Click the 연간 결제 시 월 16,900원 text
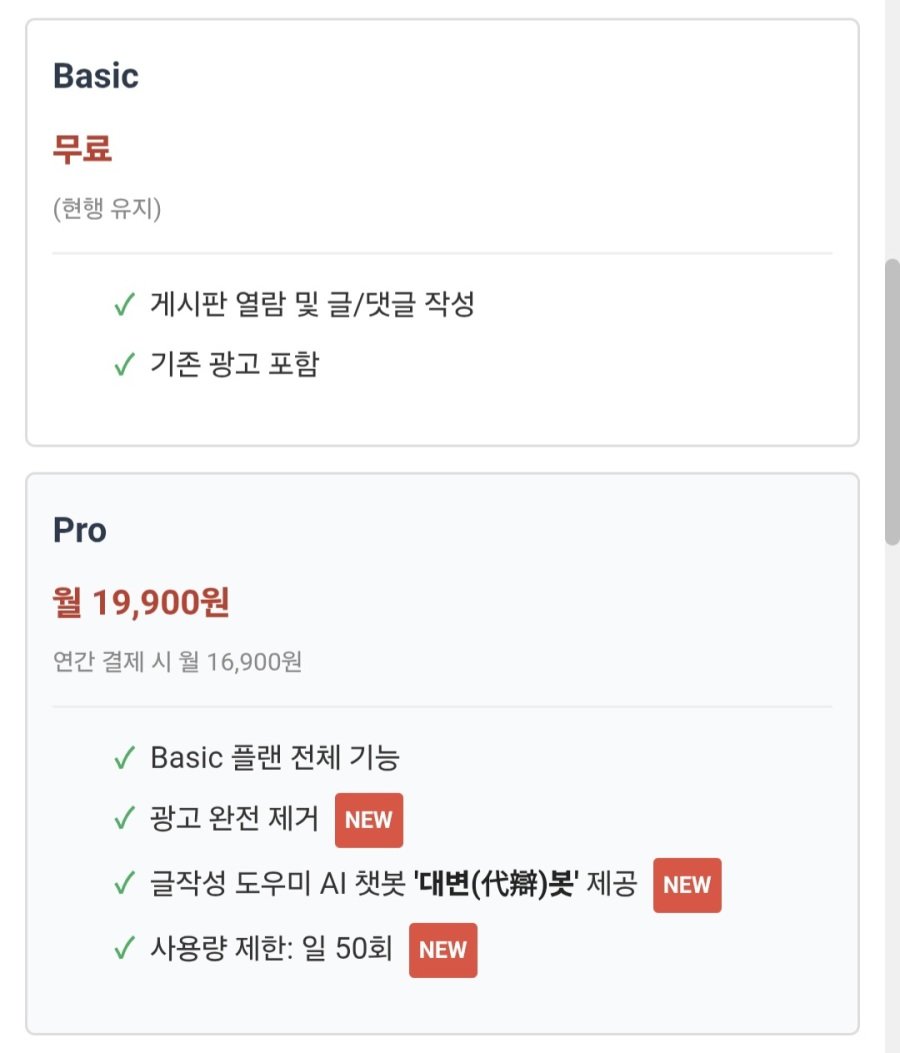This screenshot has width=900, height=1053. [177, 662]
